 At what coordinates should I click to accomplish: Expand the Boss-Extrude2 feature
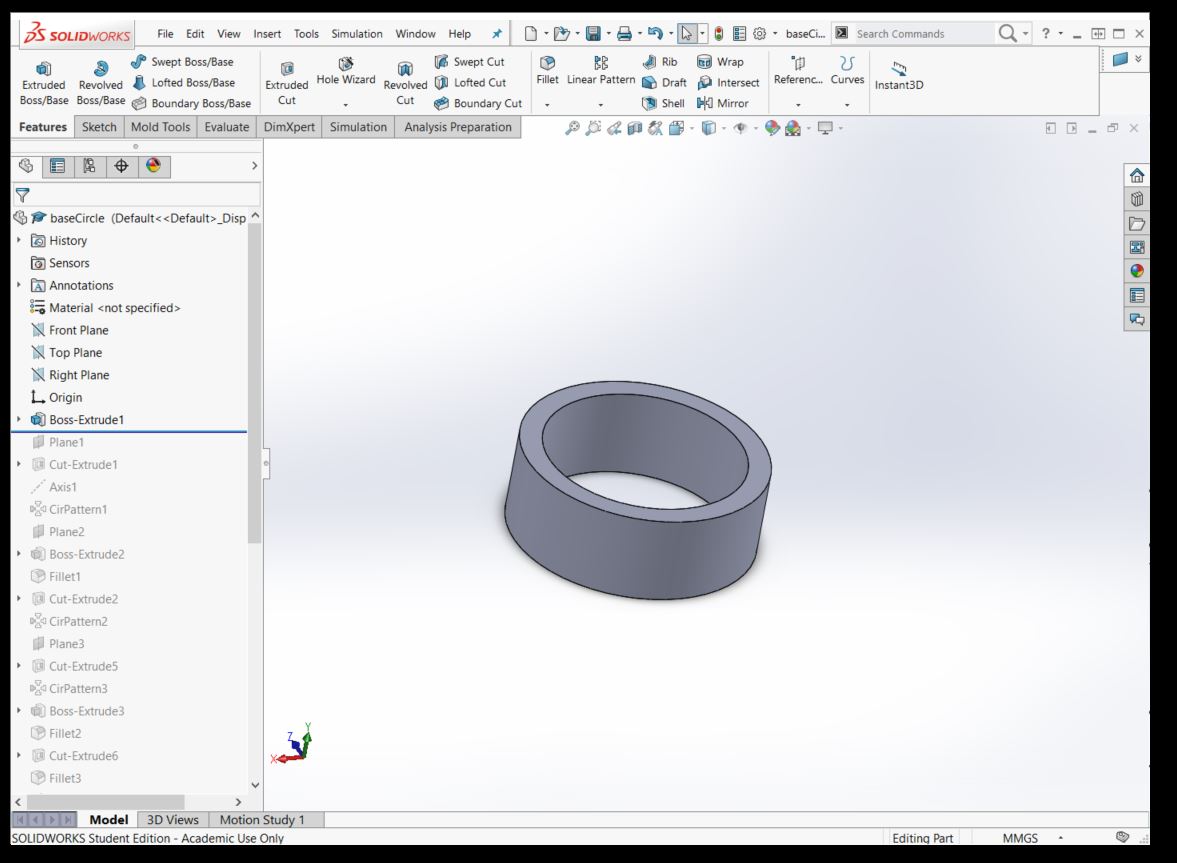[x=19, y=554]
